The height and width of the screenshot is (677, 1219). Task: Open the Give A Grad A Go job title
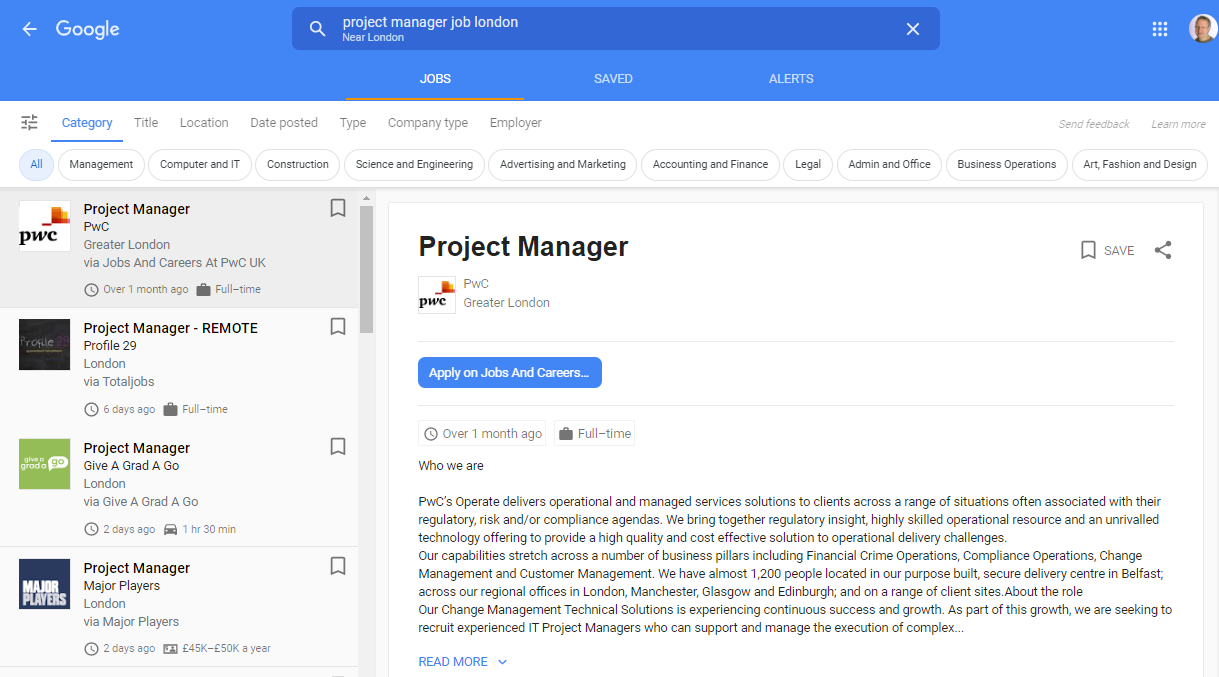(x=137, y=448)
